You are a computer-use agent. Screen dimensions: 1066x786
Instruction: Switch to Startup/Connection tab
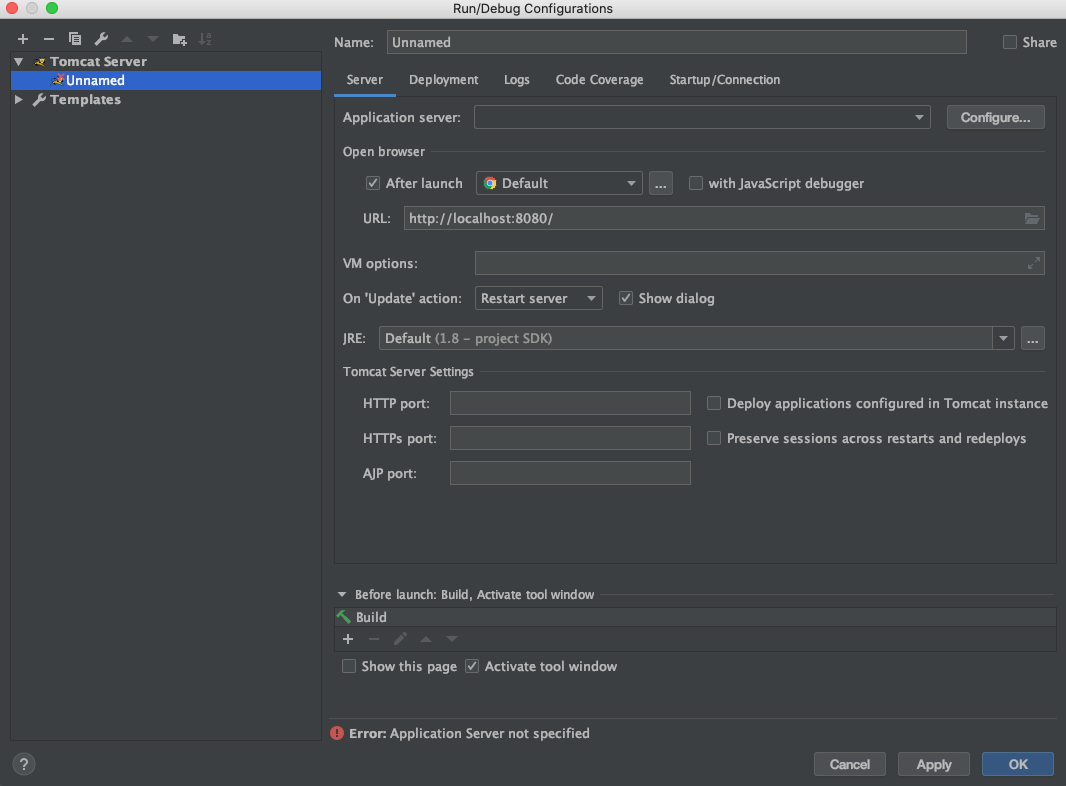pyautogui.click(x=725, y=80)
